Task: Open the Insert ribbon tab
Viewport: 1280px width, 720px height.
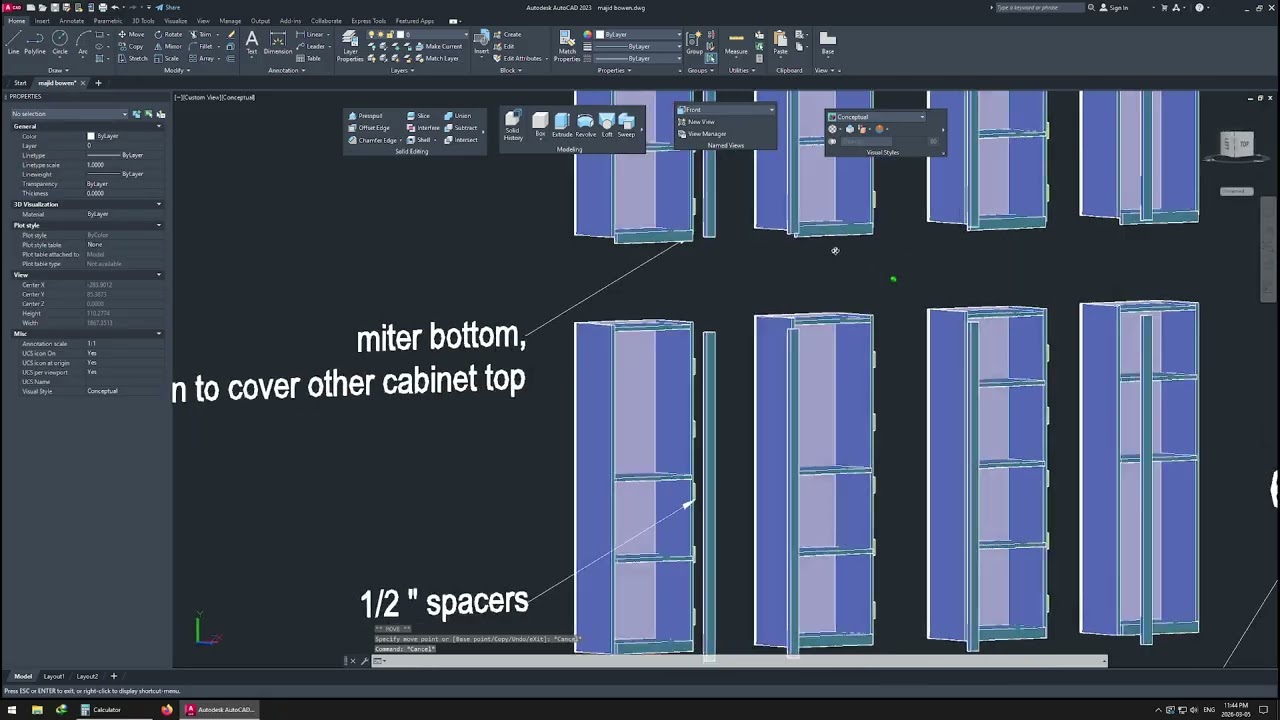Action: (x=42, y=21)
